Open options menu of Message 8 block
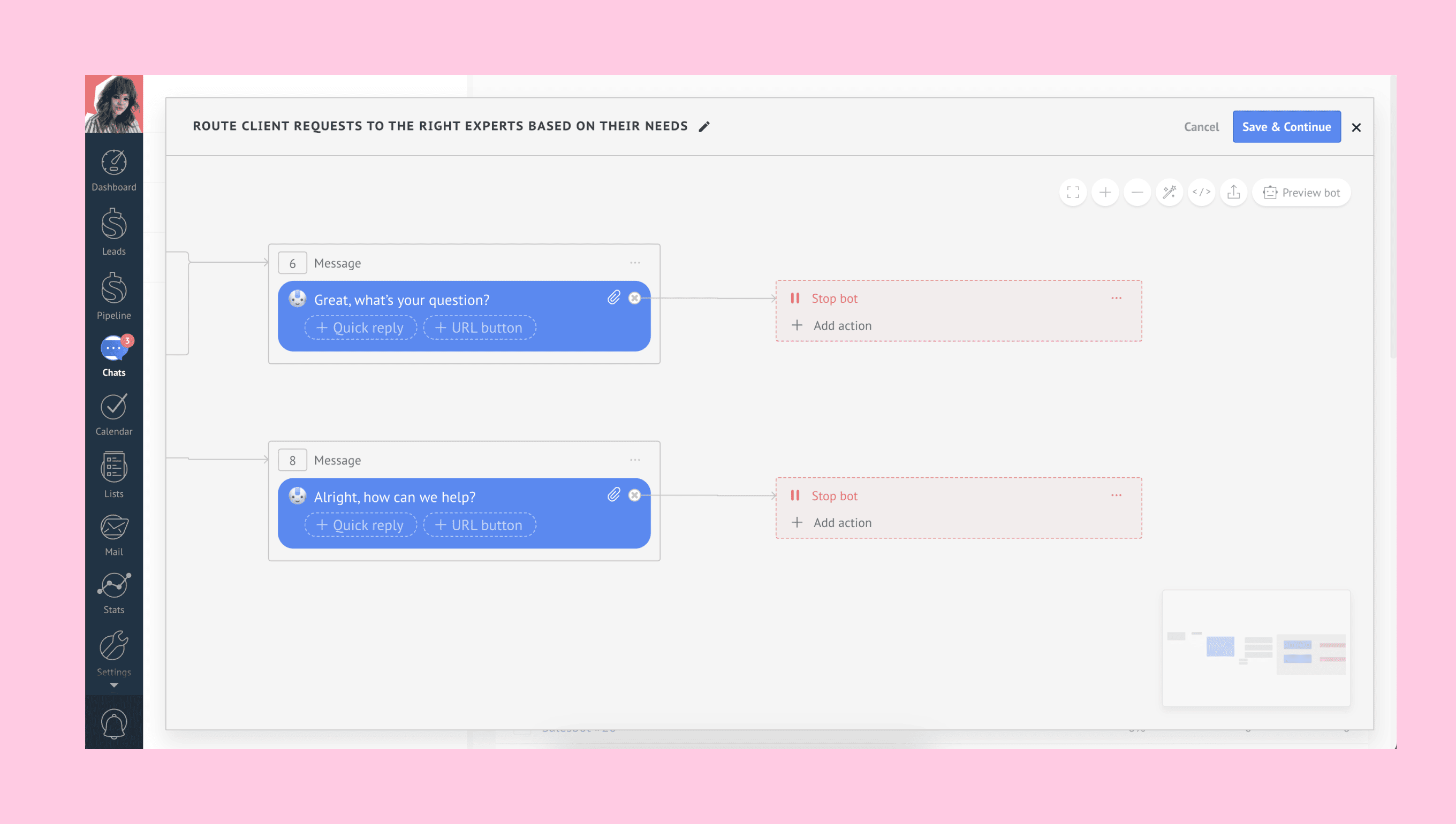1456x824 pixels. pos(635,460)
